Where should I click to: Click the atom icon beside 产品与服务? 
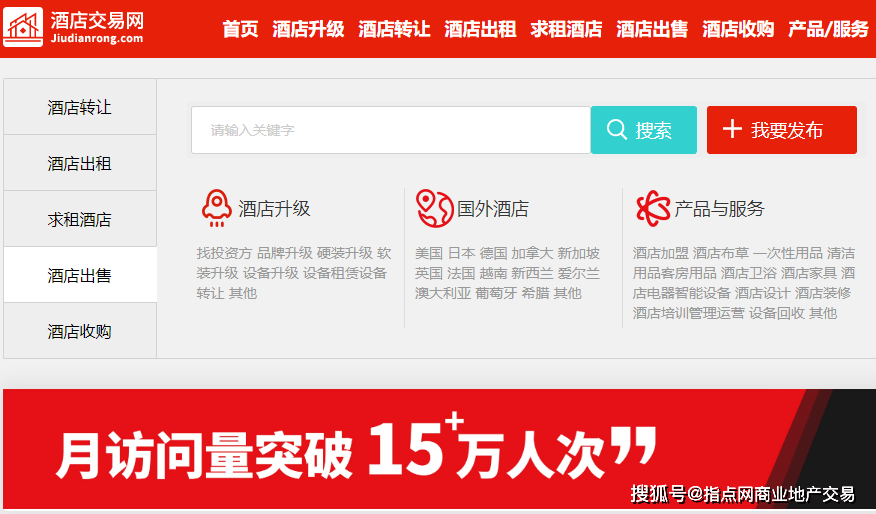652,208
